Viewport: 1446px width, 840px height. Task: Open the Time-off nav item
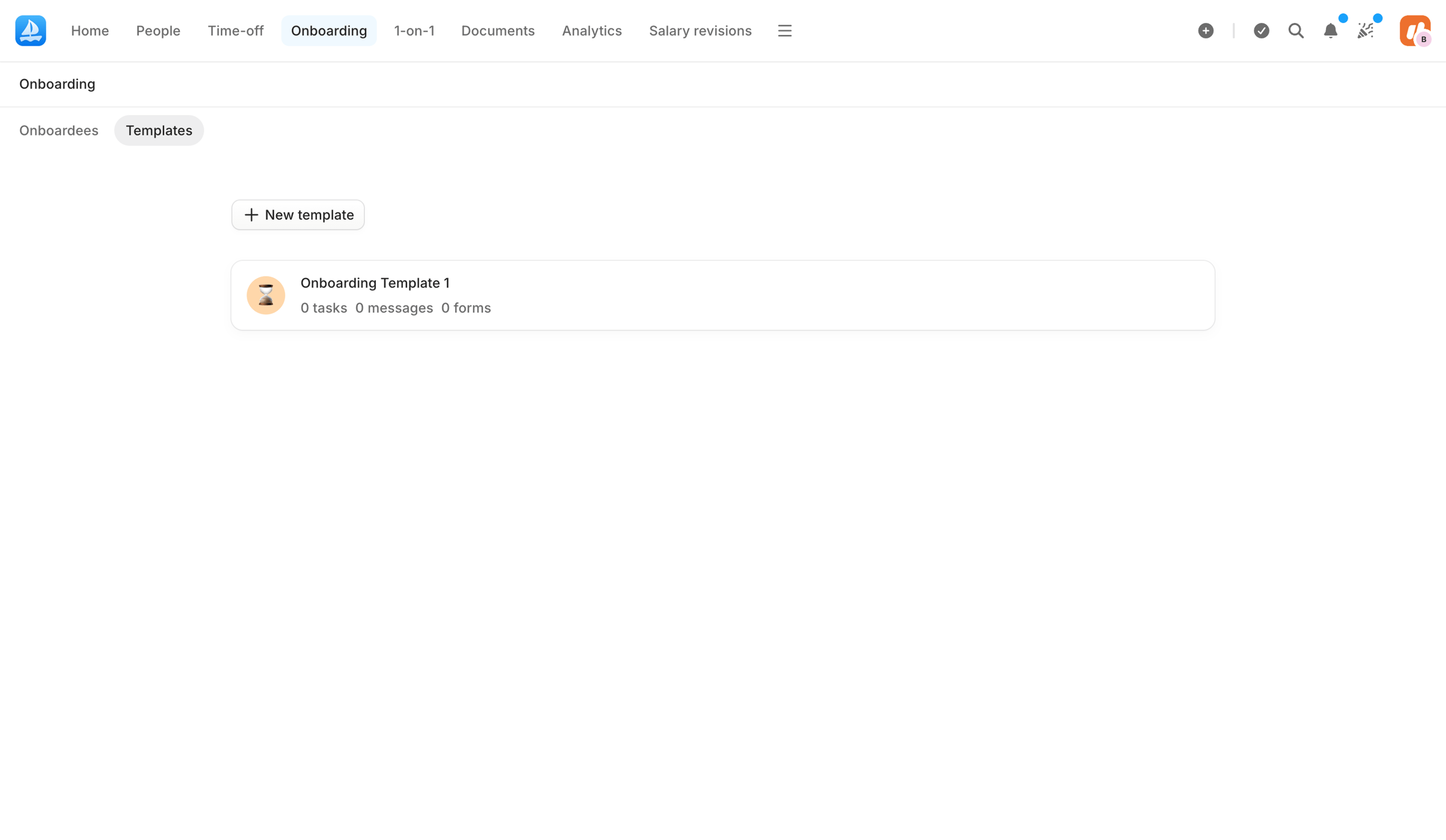(x=236, y=31)
